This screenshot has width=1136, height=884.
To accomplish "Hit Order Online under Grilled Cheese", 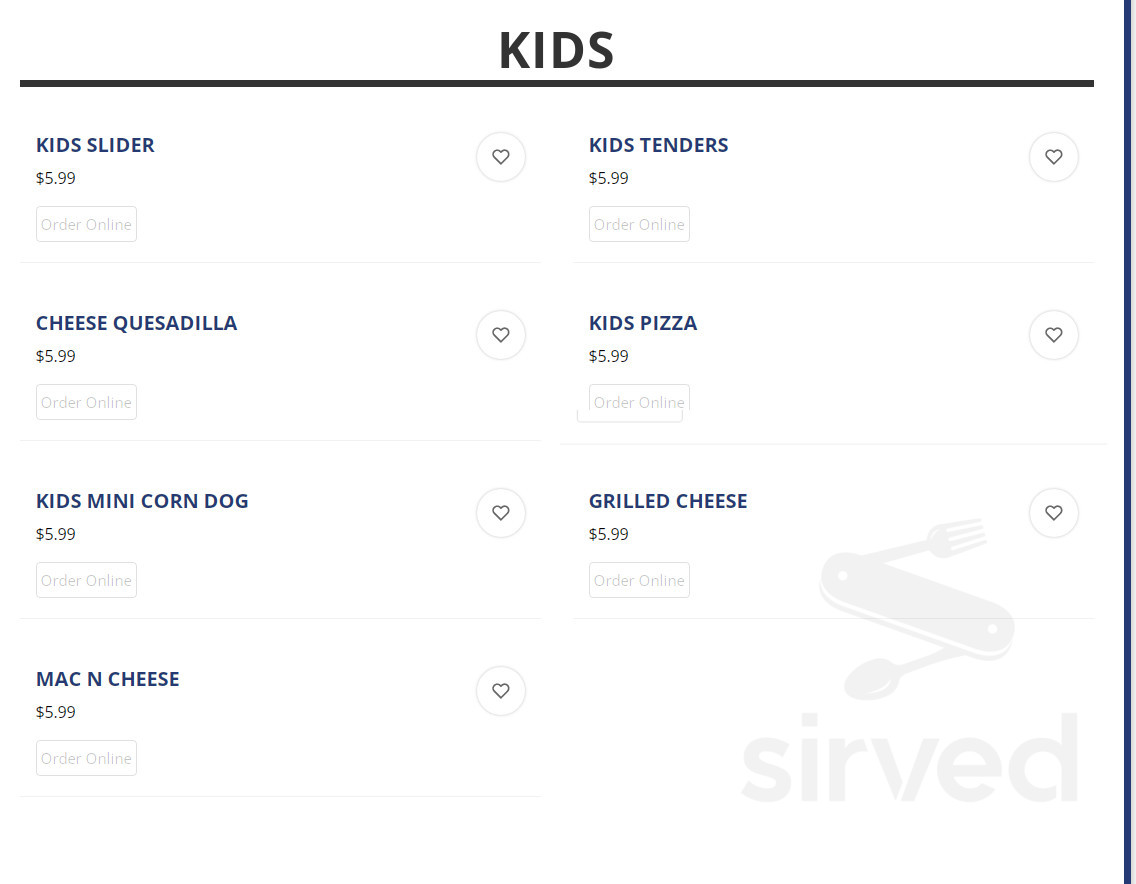I will click(639, 580).
